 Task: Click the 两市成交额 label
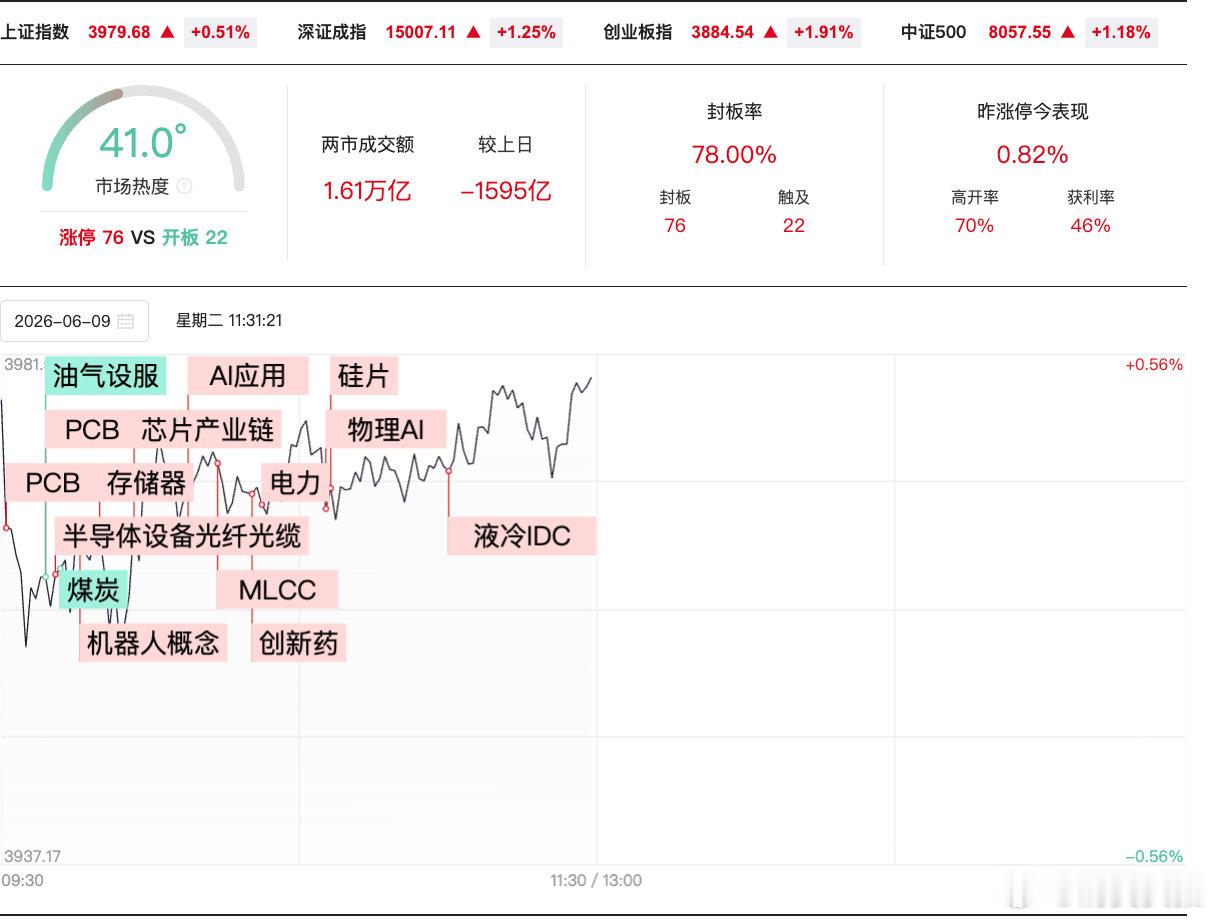[367, 145]
